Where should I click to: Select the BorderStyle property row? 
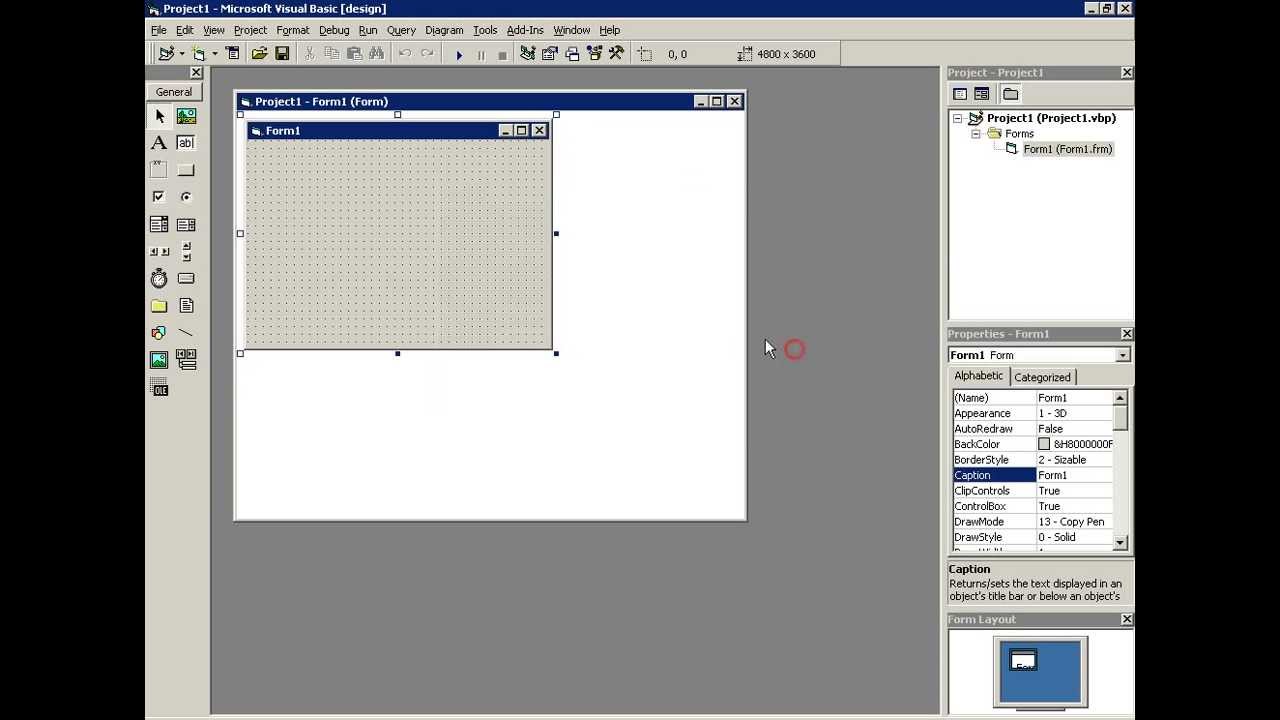1033,460
